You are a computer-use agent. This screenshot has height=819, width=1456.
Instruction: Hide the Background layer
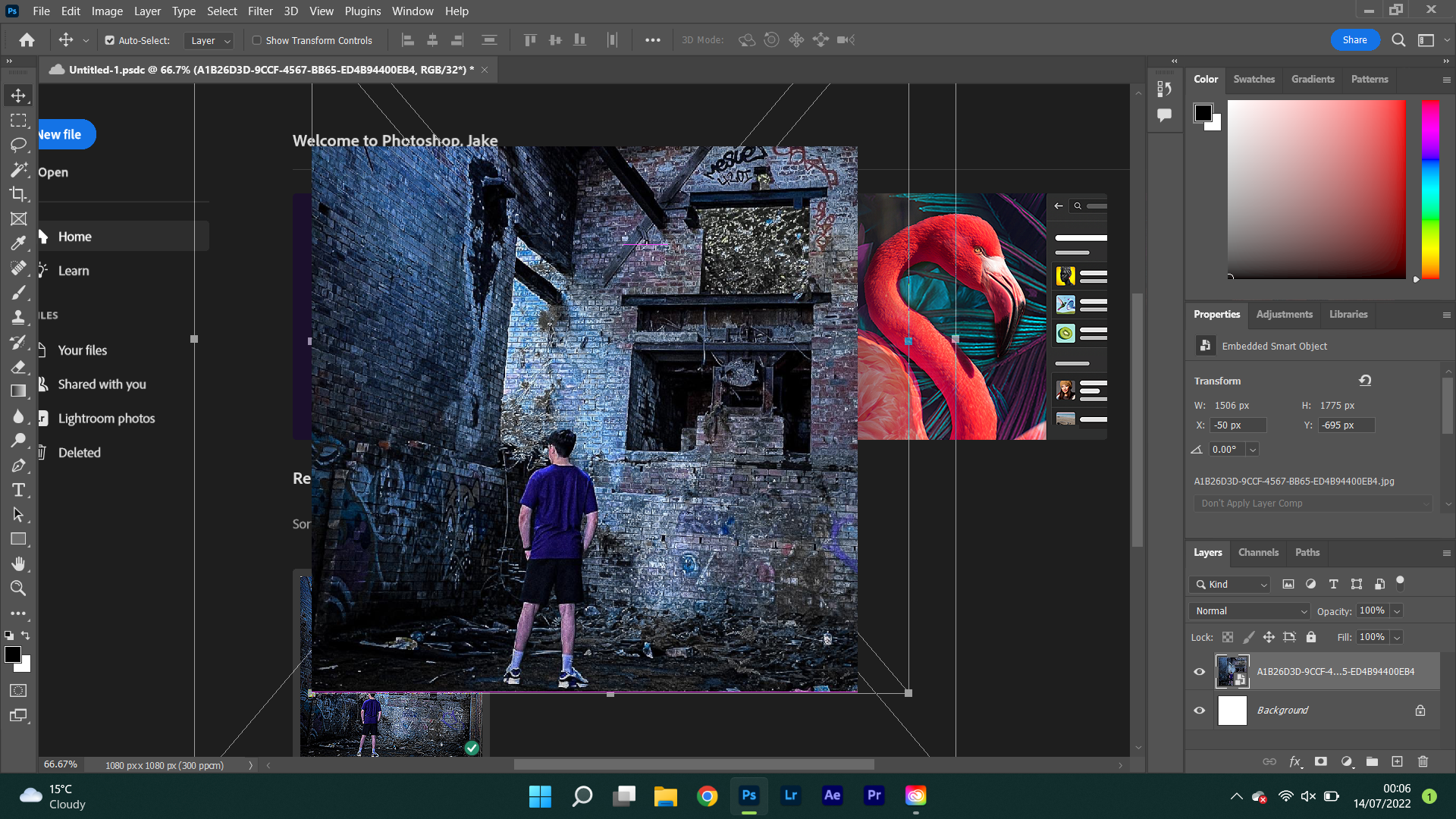click(x=1199, y=711)
